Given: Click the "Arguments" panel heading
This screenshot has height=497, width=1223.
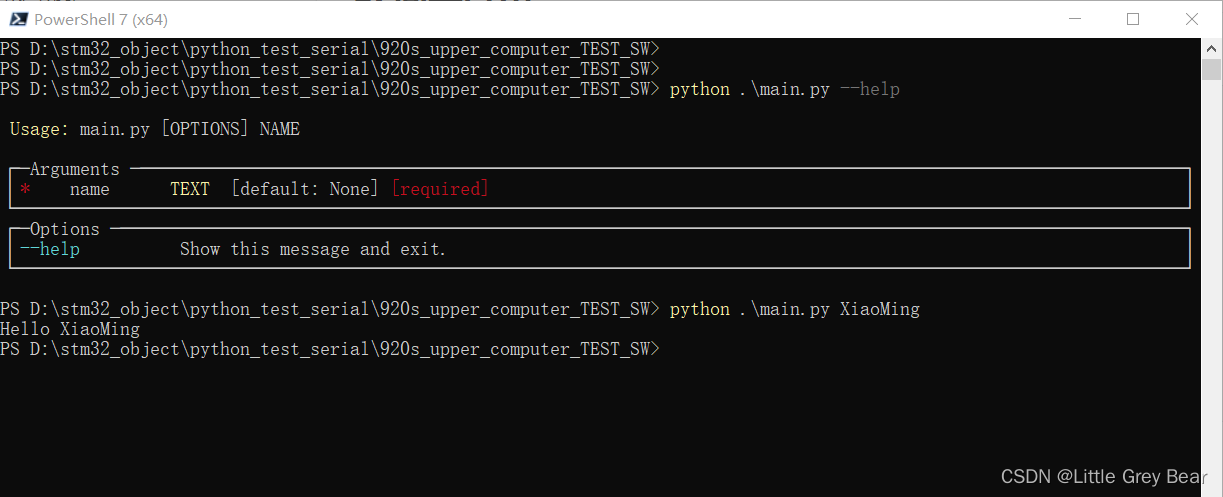Looking at the screenshot, I should (75, 169).
